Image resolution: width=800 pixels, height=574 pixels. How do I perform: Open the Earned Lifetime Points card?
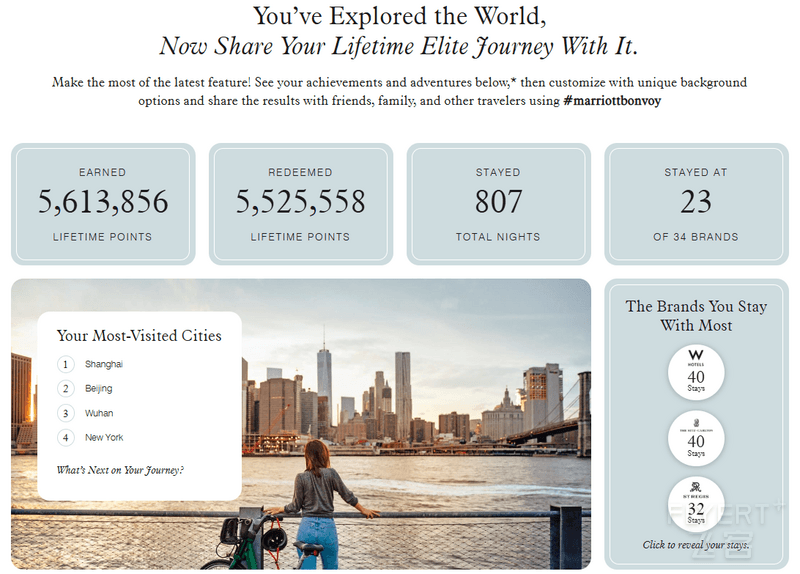pyautogui.click(x=103, y=204)
